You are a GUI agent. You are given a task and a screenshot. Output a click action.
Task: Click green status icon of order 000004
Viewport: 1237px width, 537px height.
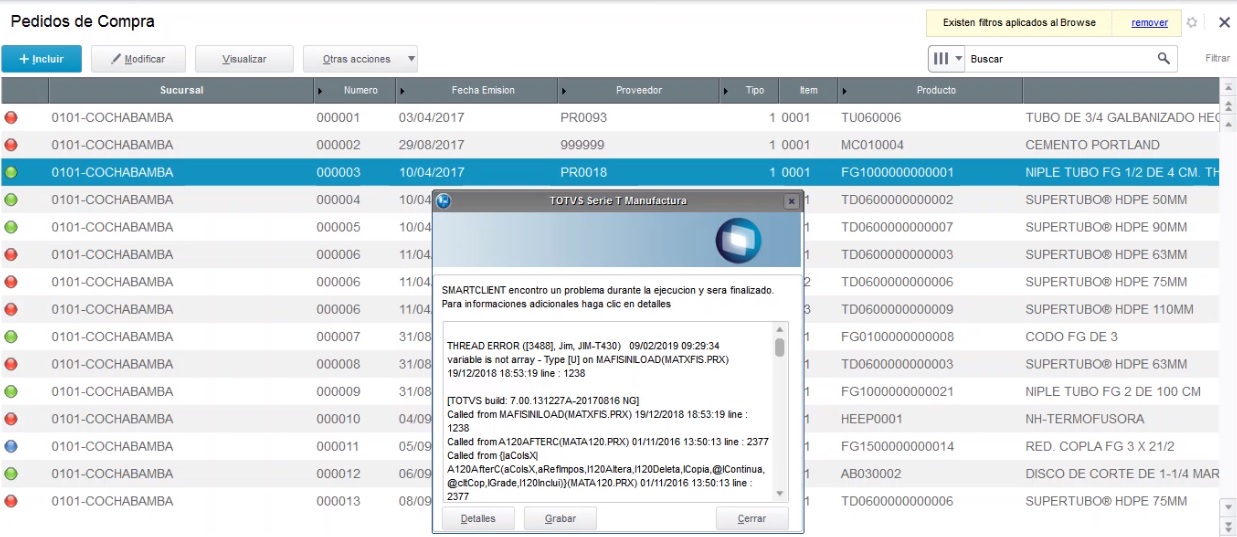click(11, 200)
